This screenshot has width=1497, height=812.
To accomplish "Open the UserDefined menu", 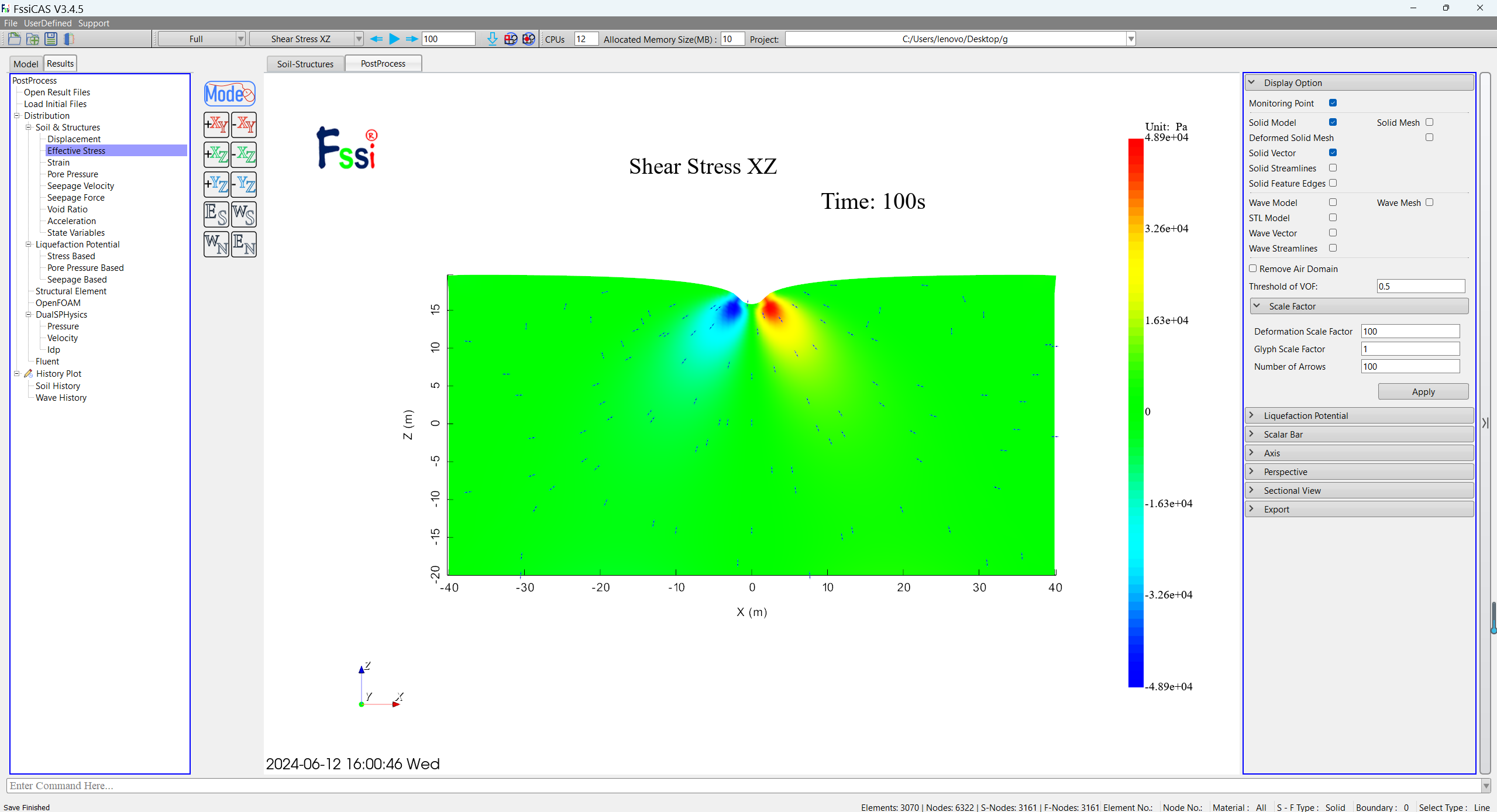I will (47, 23).
